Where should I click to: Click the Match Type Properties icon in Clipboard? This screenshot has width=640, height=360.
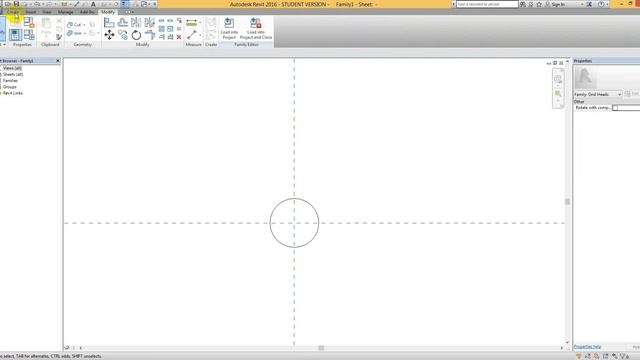[x=59, y=37]
